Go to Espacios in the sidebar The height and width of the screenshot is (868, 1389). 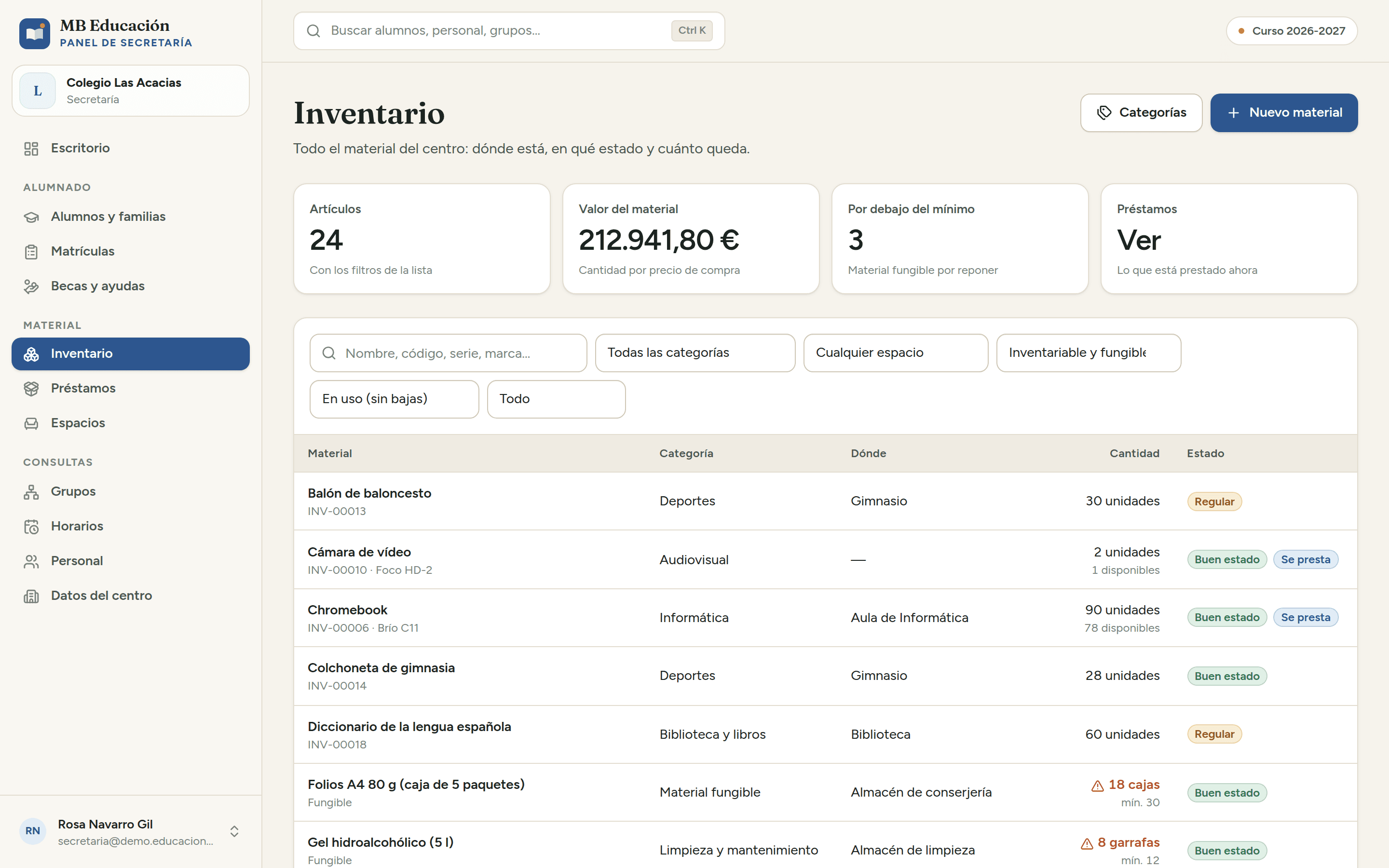point(130,423)
